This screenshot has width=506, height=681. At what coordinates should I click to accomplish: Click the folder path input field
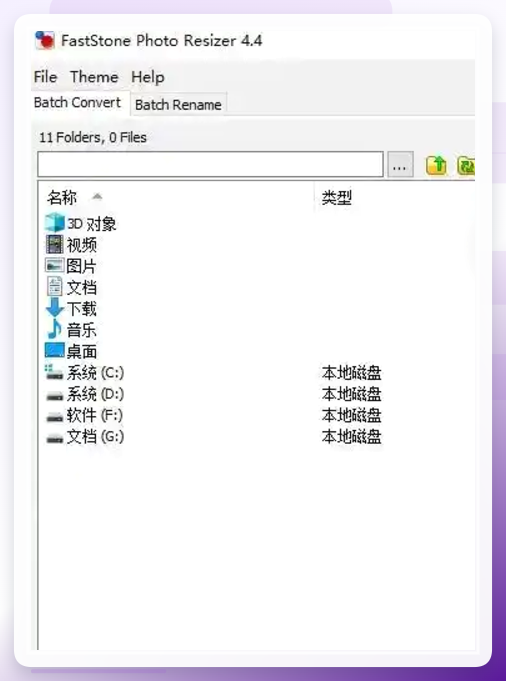click(210, 164)
